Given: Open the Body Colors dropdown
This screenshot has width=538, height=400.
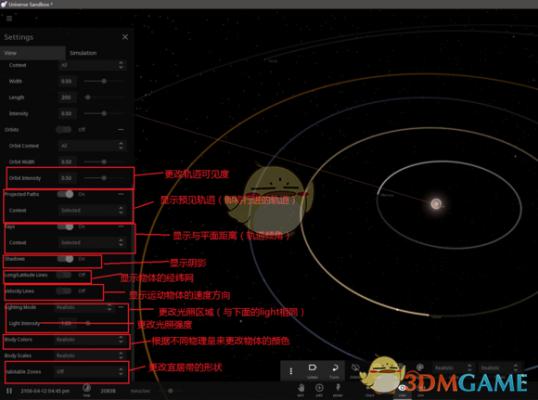Looking at the screenshot, I should click(90, 340).
